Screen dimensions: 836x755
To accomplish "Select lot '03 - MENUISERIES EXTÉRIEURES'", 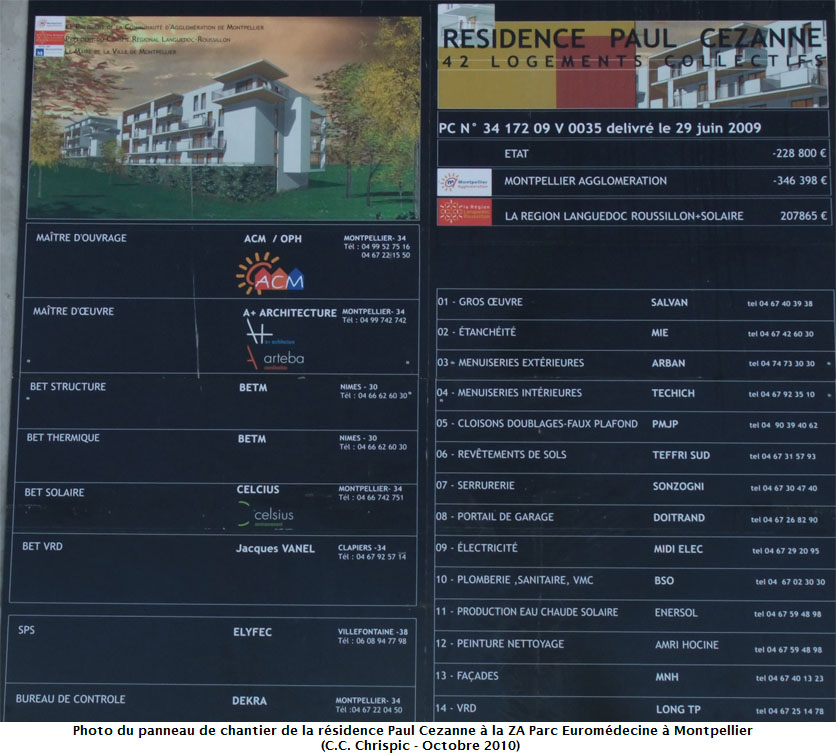I will 510,363.
